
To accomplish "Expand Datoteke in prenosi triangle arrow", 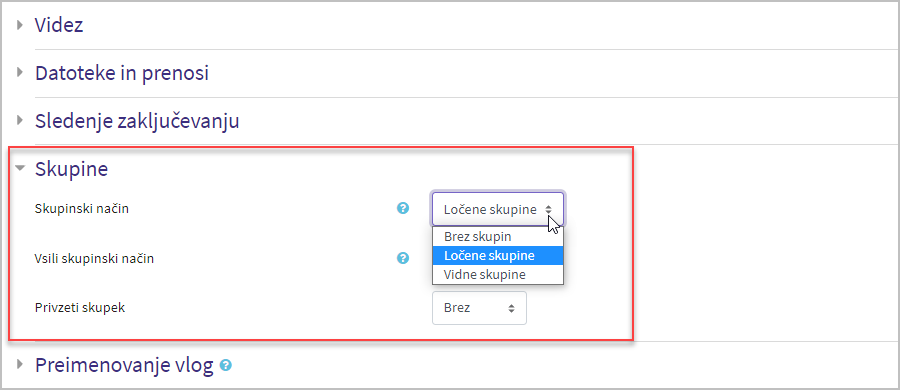I will pos(21,72).
